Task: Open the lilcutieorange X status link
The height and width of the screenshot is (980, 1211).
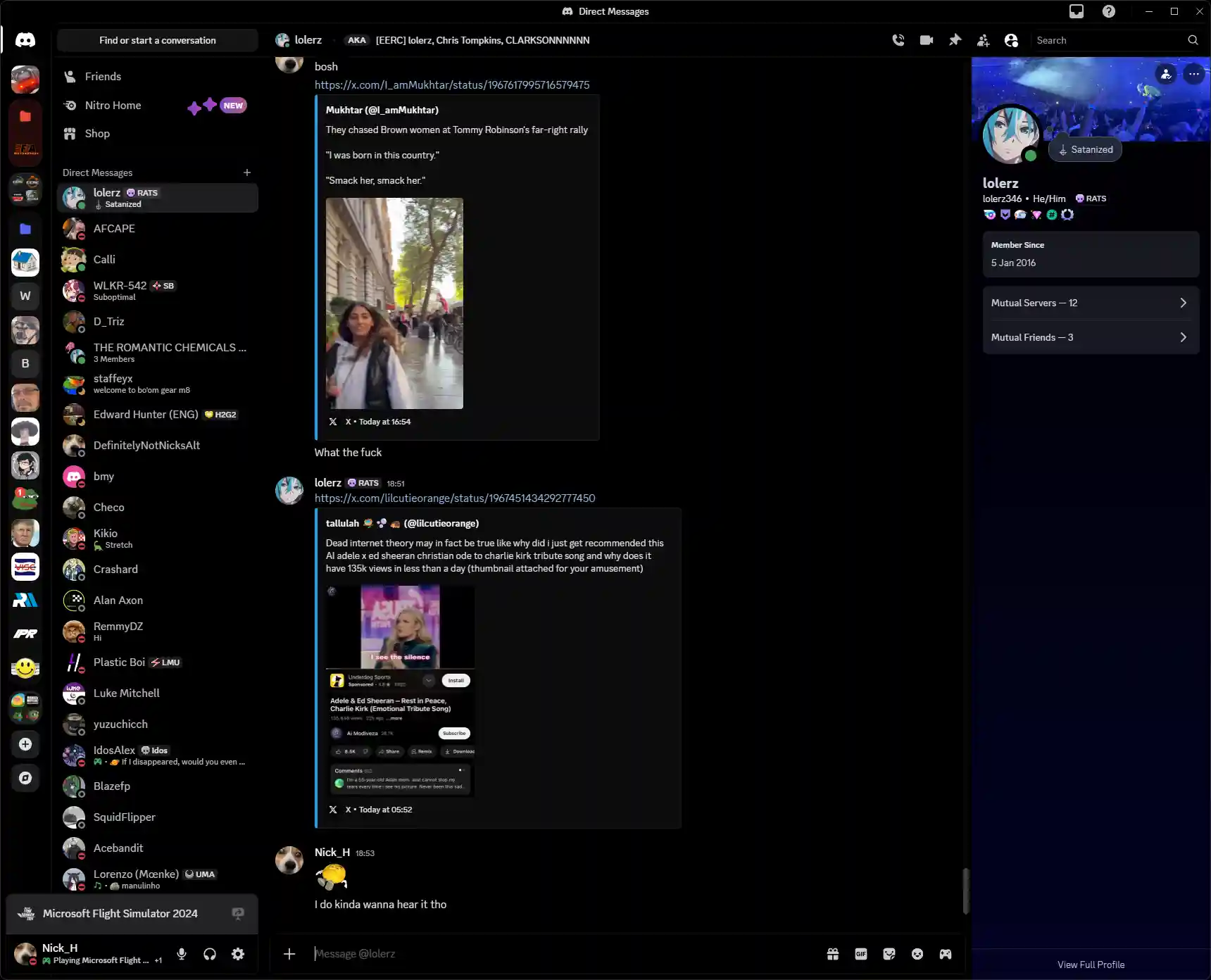Action: [455, 498]
